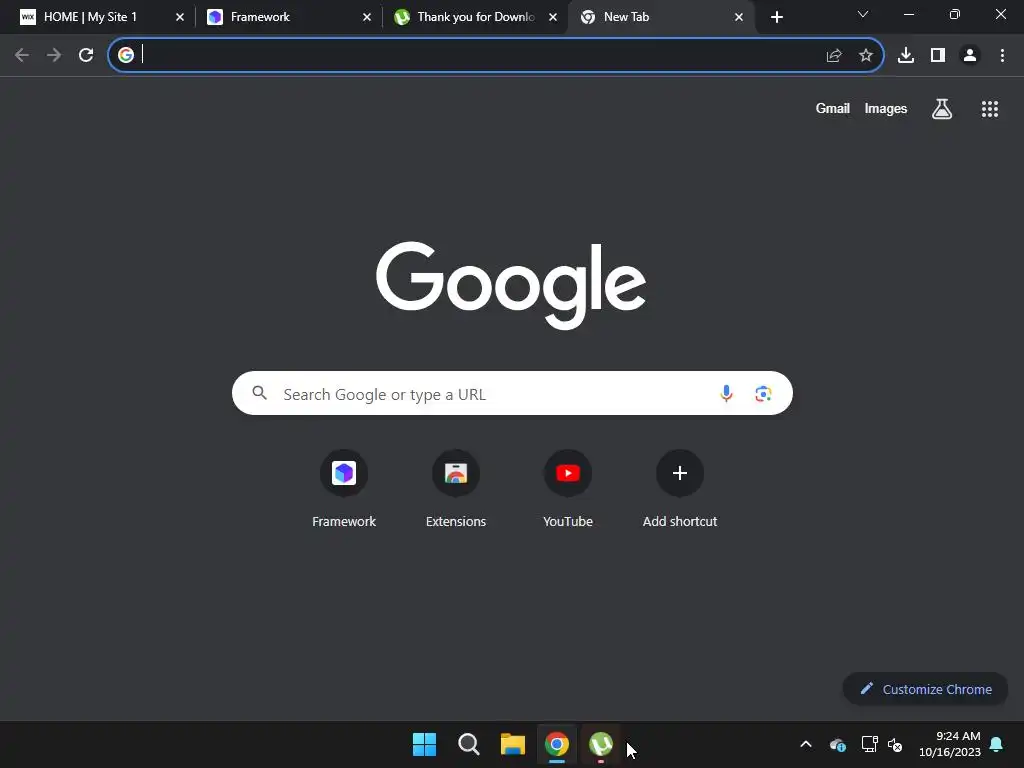This screenshot has width=1024, height=768.
Task: Open the YouTube shortcut tile
Action: pyautogui.click(x=568, y=489)
